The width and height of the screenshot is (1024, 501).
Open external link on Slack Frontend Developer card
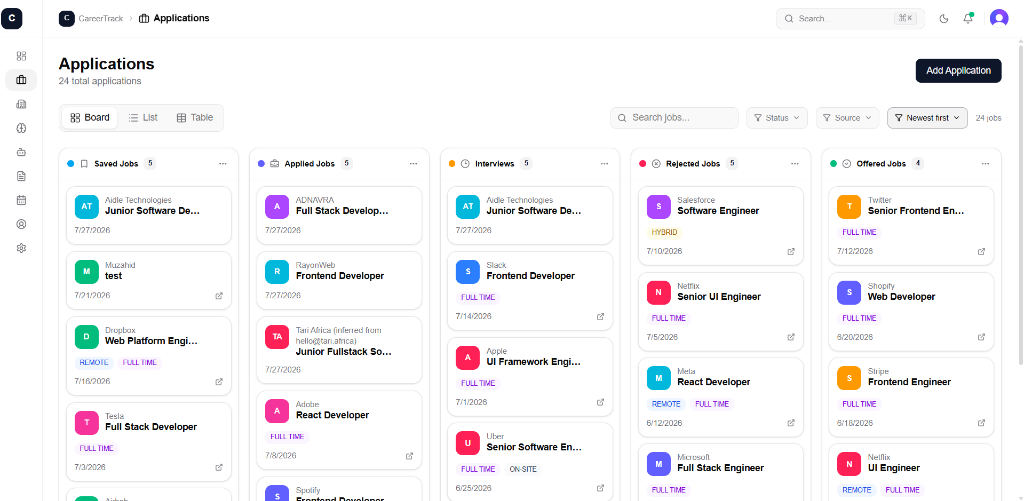(600, 317)
